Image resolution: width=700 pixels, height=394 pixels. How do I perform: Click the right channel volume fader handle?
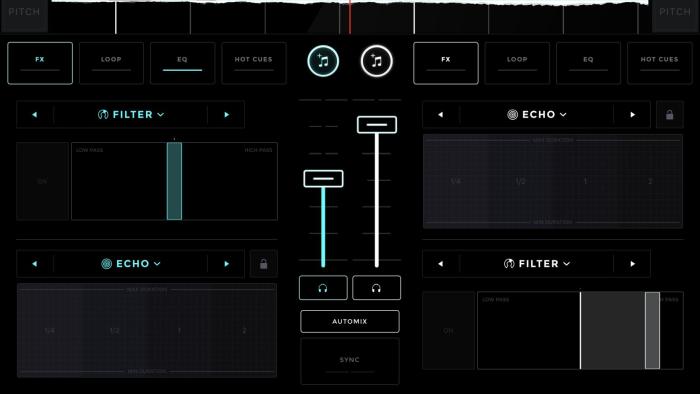[x=377, y=124]
